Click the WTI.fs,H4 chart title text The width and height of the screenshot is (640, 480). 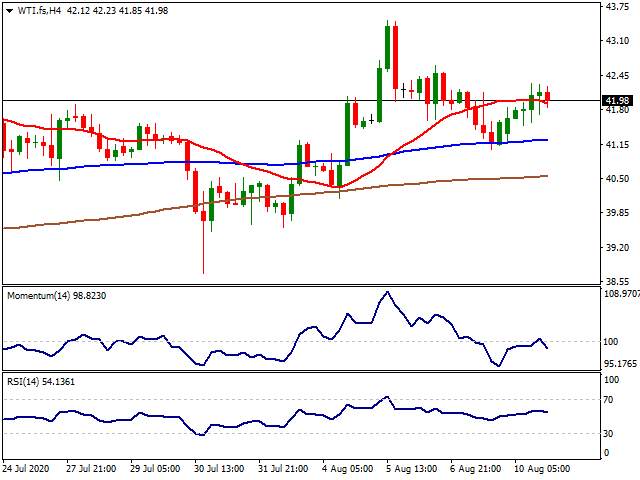(40, 11)
